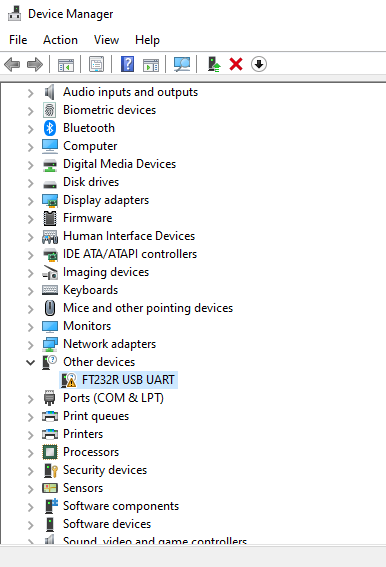This screenshot has width=386, height=567.
Task: Expand the Bluetooth category
Action: coord(31,129)
